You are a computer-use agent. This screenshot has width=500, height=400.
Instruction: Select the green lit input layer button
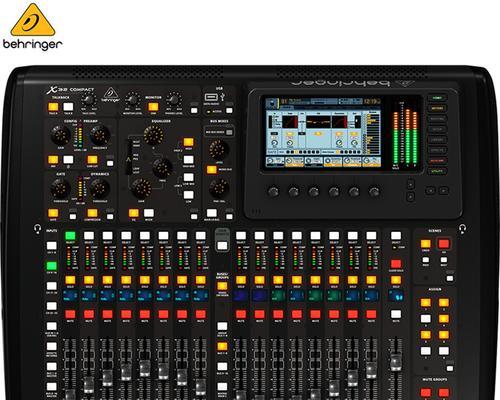pos(51,266)
